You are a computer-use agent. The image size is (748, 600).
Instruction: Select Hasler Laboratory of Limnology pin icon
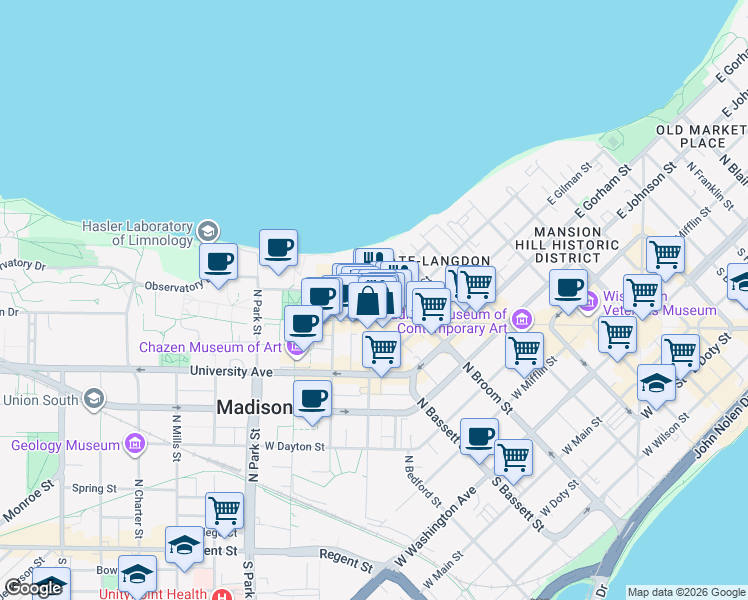point(208,232)
